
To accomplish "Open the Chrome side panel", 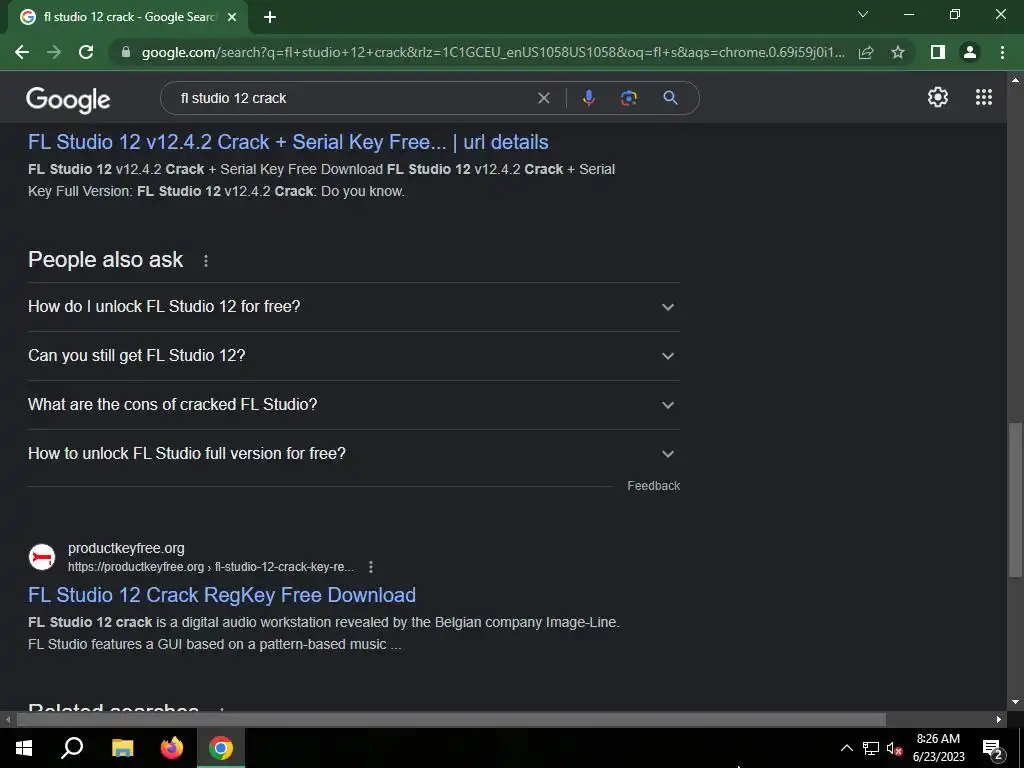I will (938, 52).
